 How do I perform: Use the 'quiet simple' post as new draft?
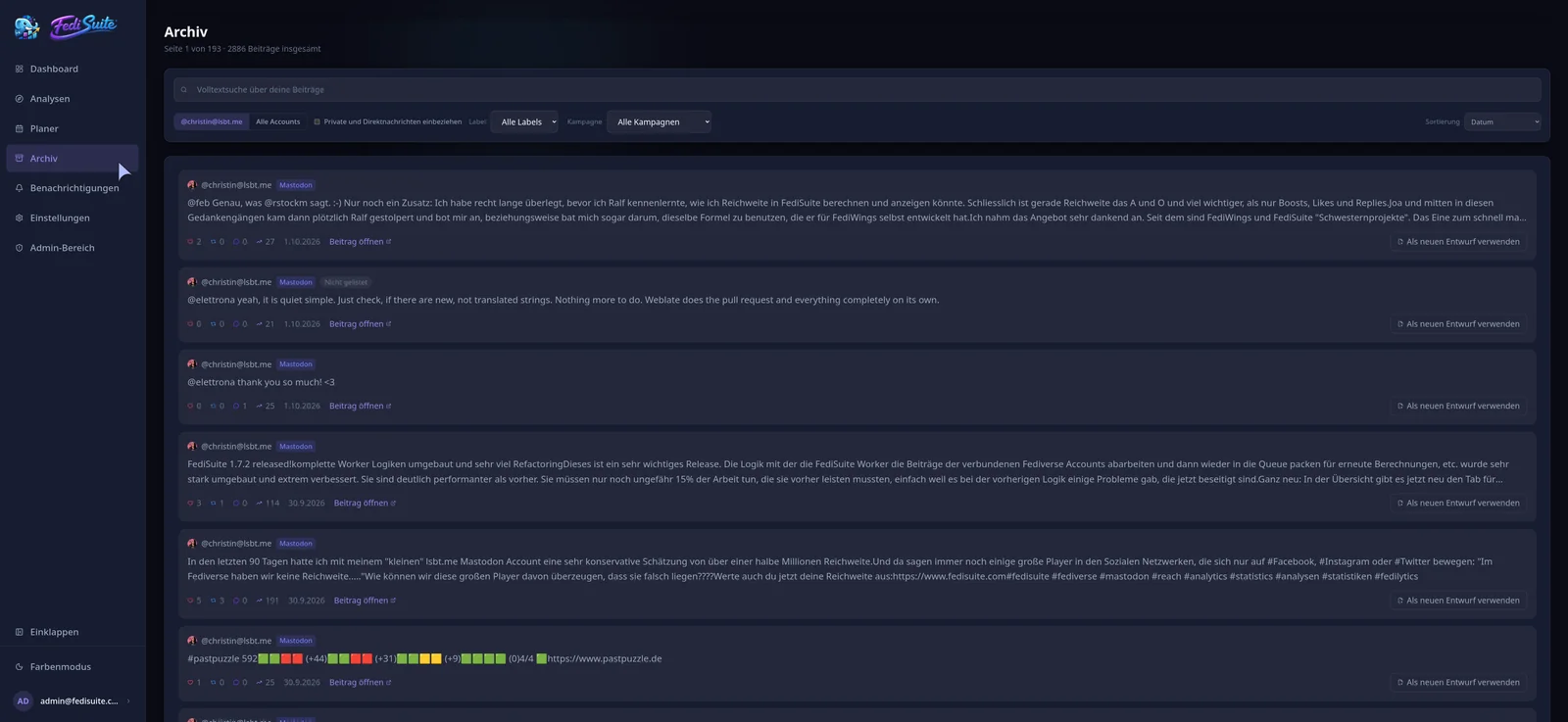pos(1458,324)
